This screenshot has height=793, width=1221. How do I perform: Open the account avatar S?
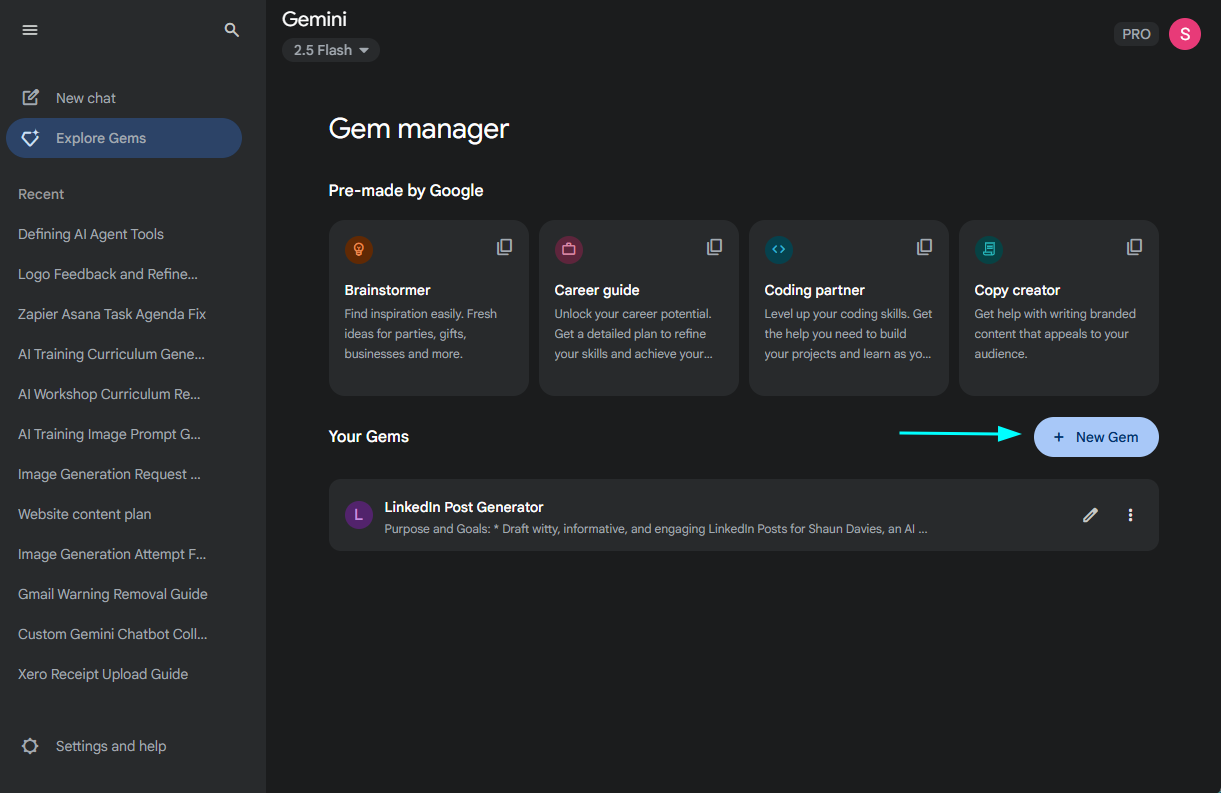point(1185,33)
